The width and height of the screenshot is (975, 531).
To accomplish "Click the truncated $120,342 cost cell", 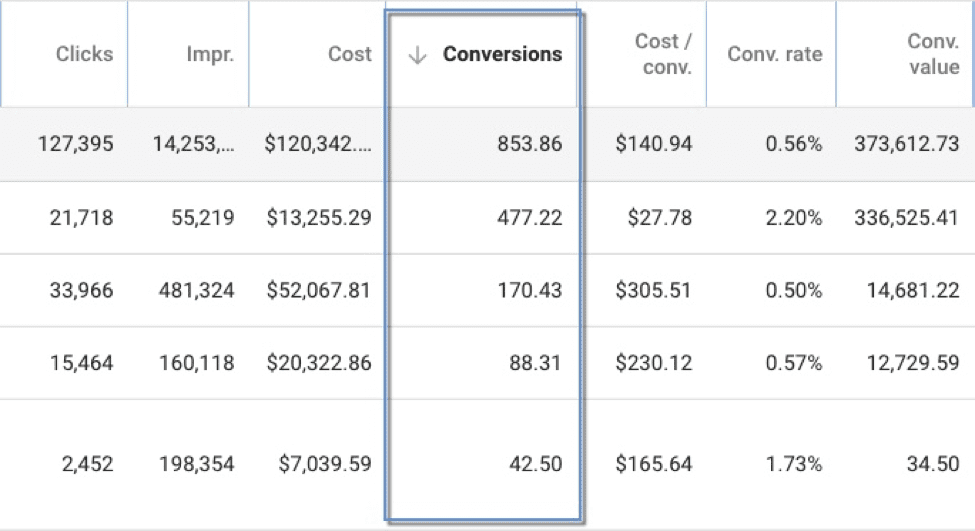I will (x=318, y=144).
